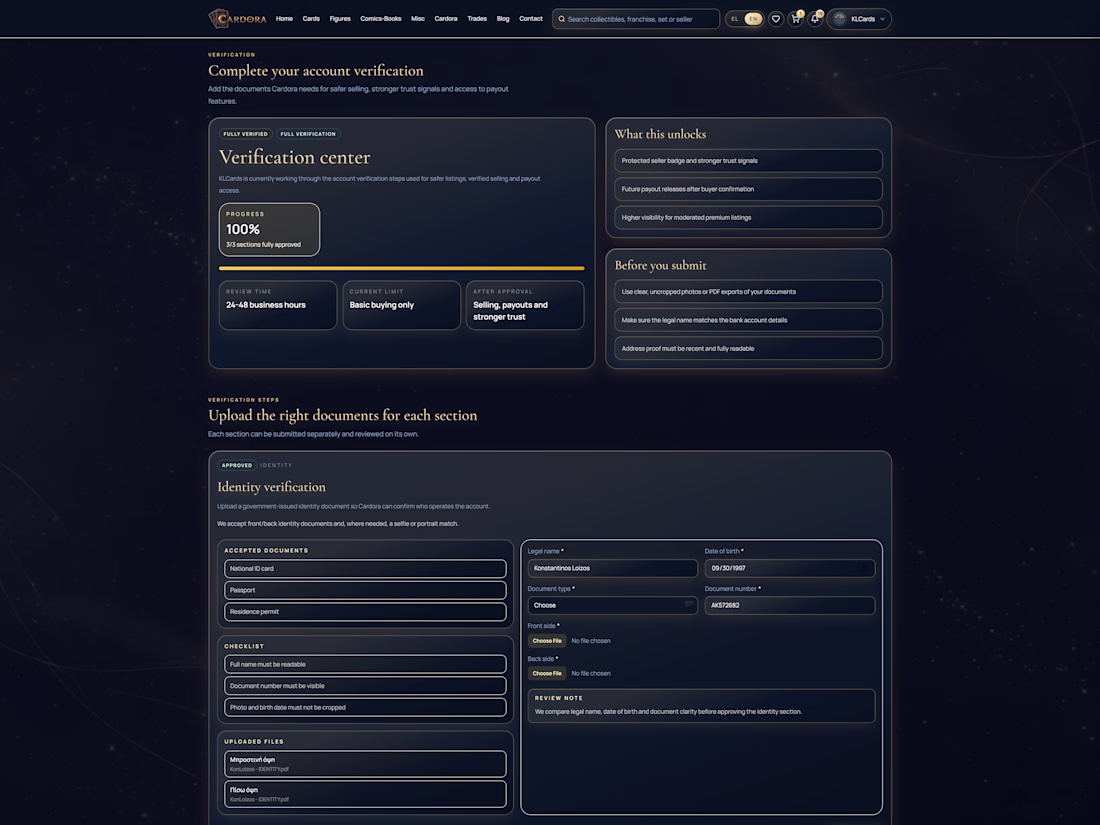Click the Cardora logo
Screen dimensions: 1100x825
pos(237,19)
